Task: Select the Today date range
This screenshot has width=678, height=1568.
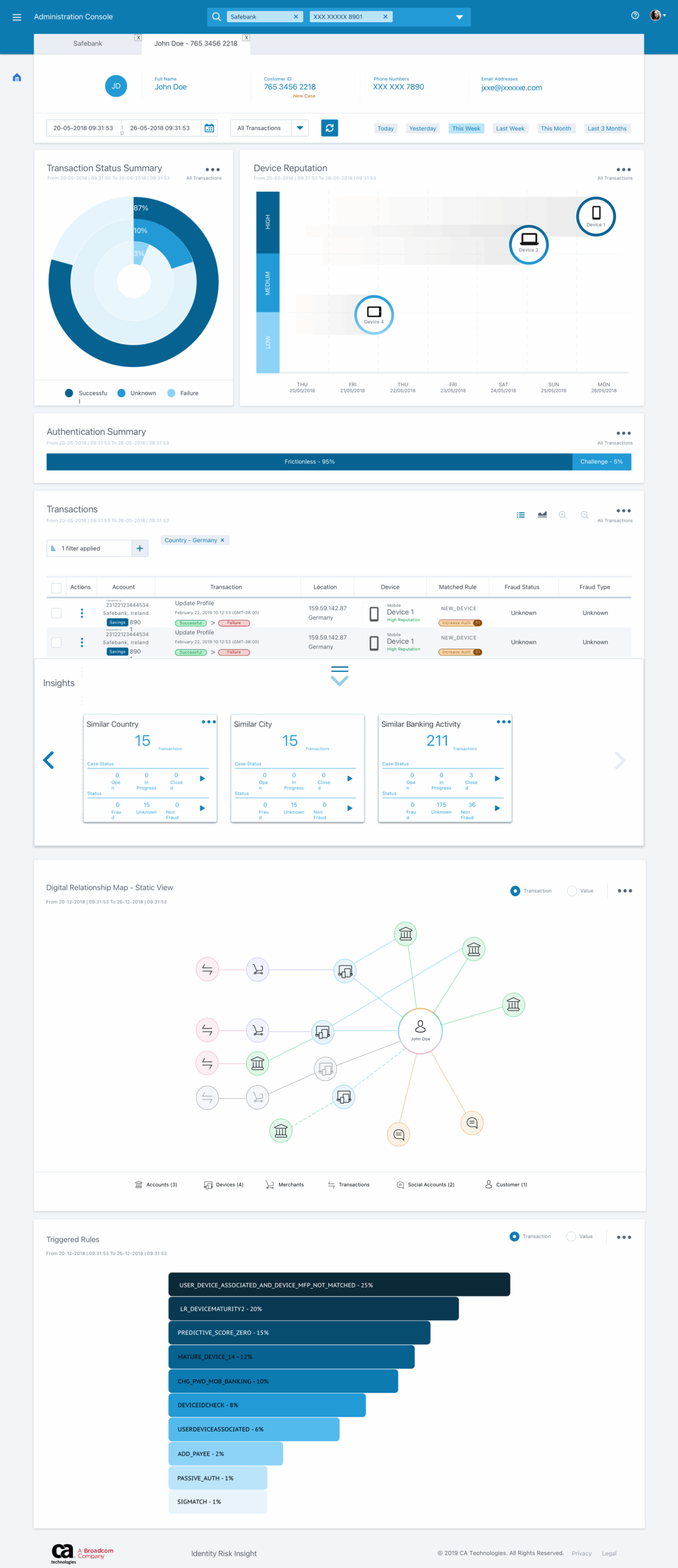Action: coord(386,129)
